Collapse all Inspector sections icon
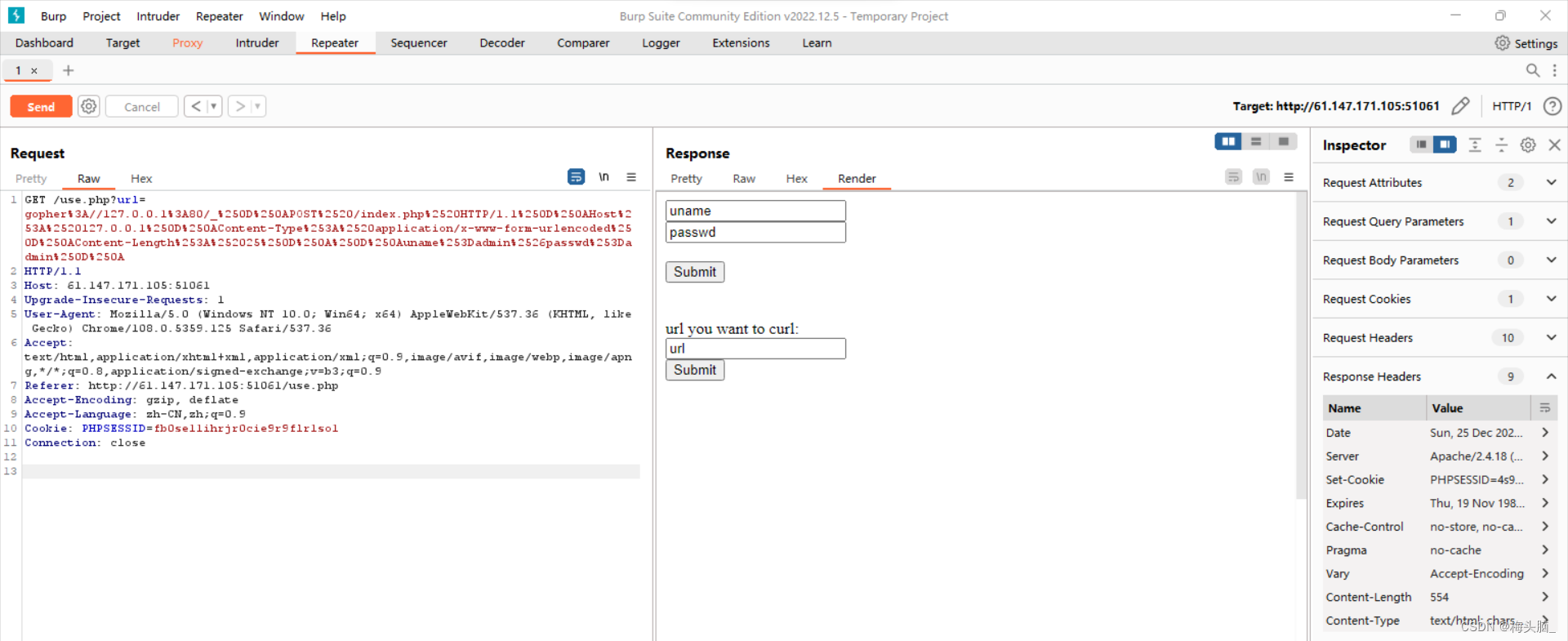This screenshot has height=641, width=1568. point(1501,145)
